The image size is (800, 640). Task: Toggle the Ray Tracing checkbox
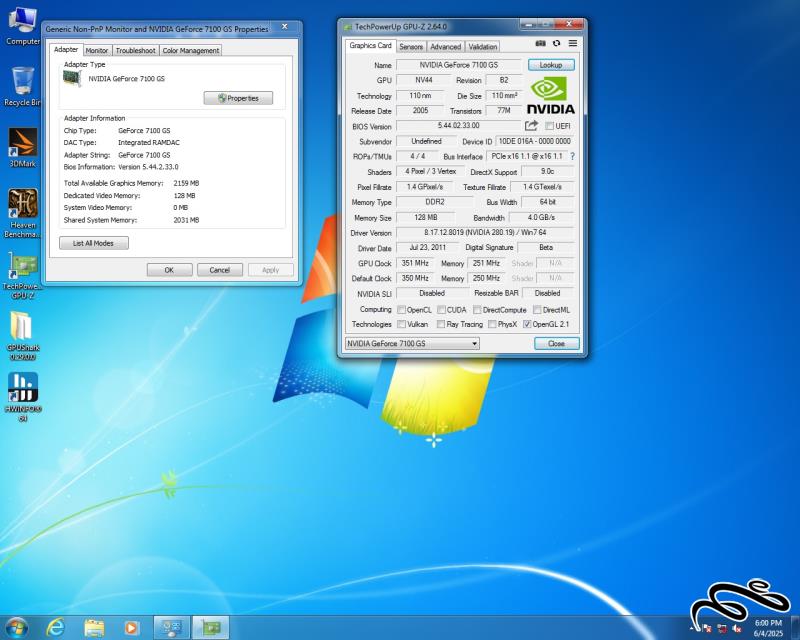[441, 324]
